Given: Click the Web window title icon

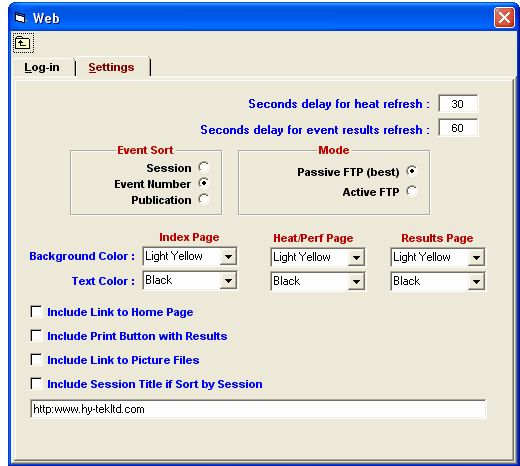Looking at the screenshot, I should click(x=20, y=18).
